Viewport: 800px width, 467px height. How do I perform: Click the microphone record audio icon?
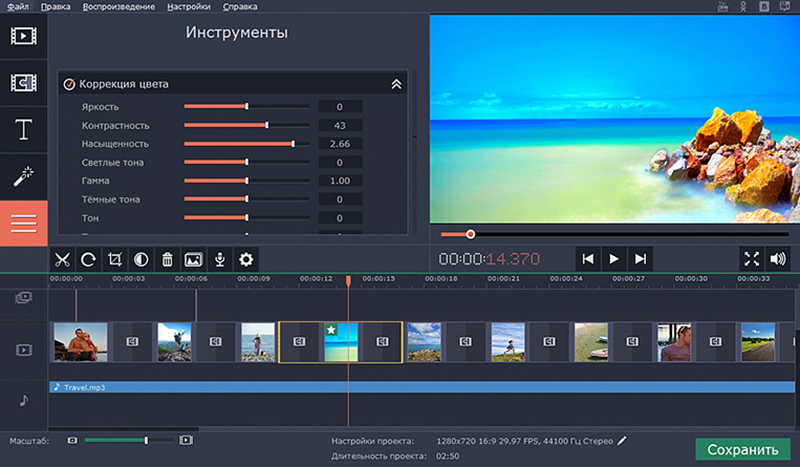coord(219,259)
